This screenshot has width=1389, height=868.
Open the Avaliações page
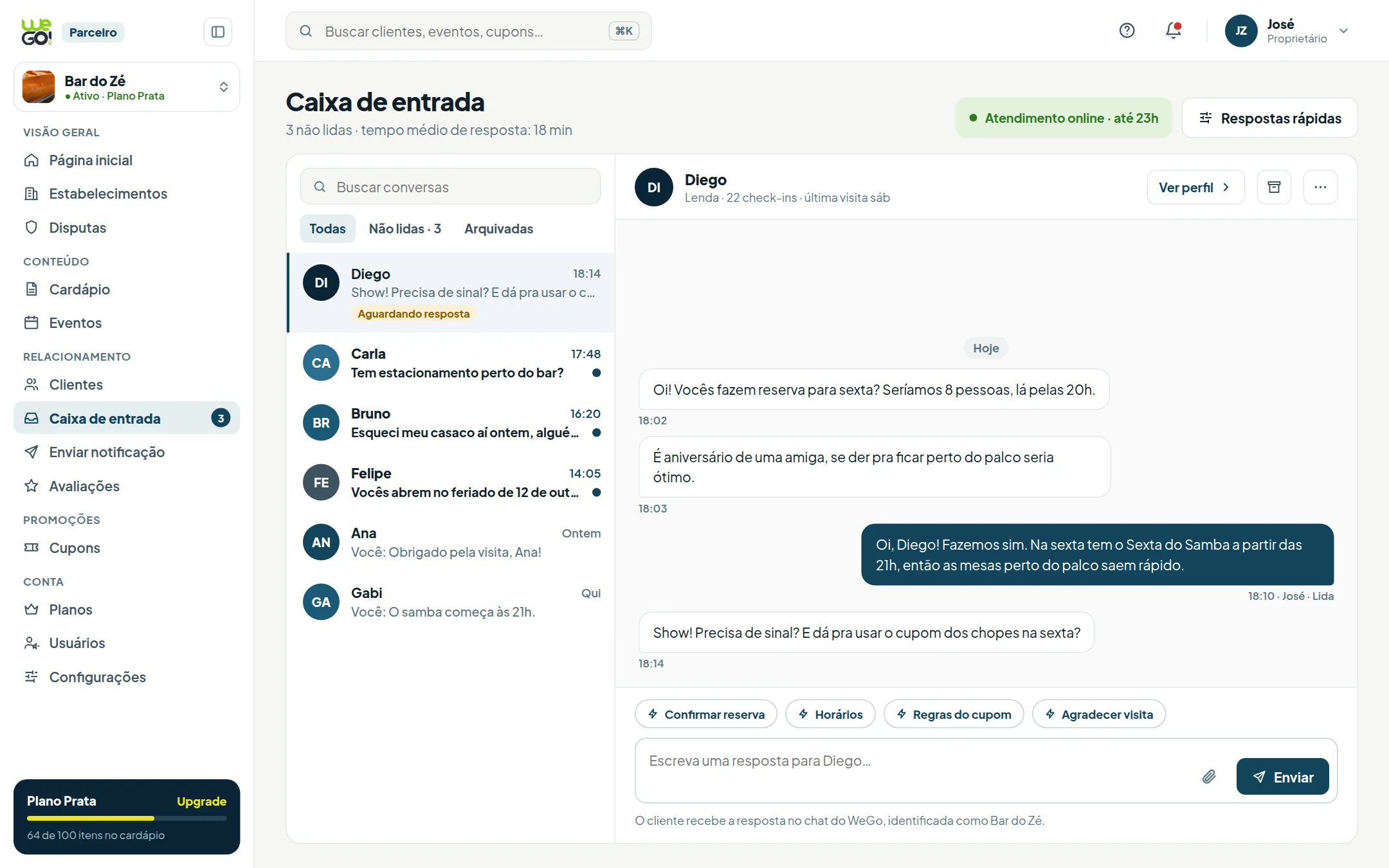click(127, 486)
